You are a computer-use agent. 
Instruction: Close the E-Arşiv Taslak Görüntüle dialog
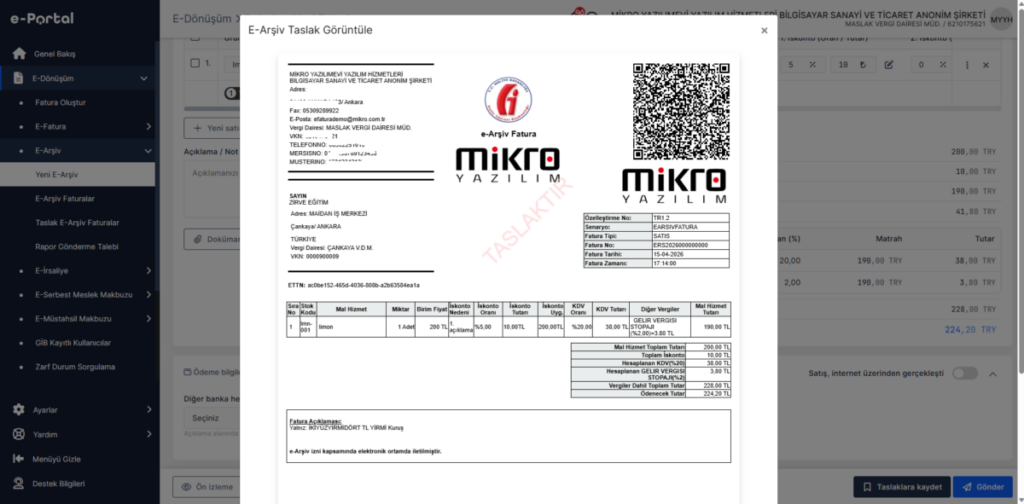coord(764,30)
